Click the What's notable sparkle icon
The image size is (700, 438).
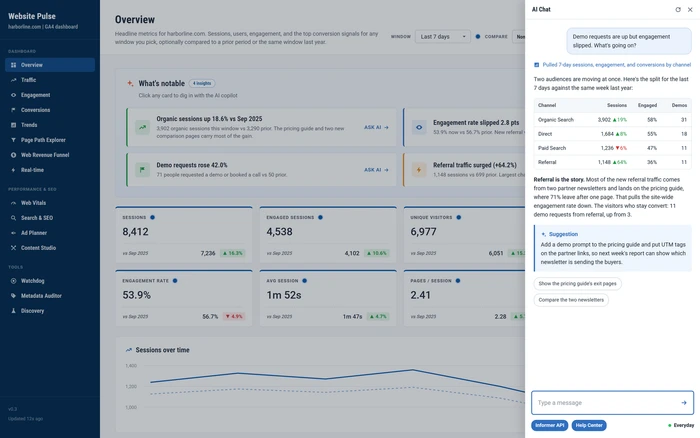tap(130, 83)
